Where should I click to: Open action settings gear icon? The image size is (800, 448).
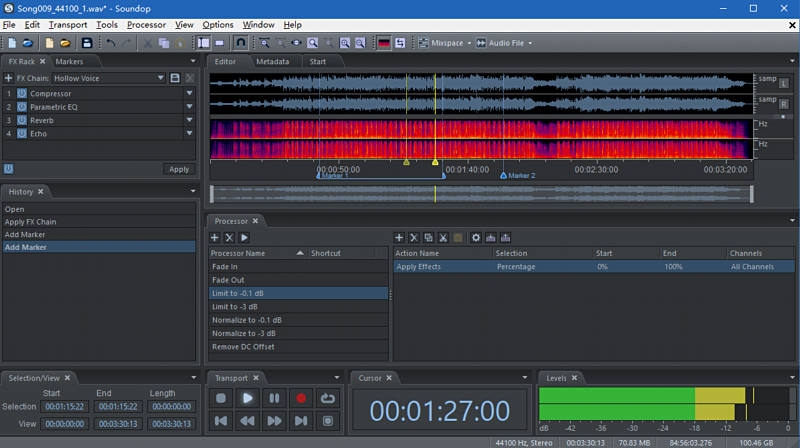(476, 238)
